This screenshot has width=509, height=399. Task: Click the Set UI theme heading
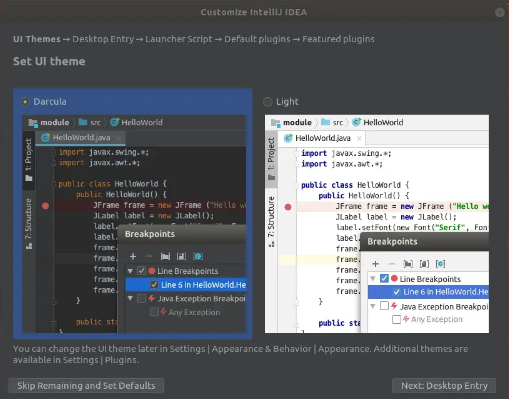pos(49,61)
